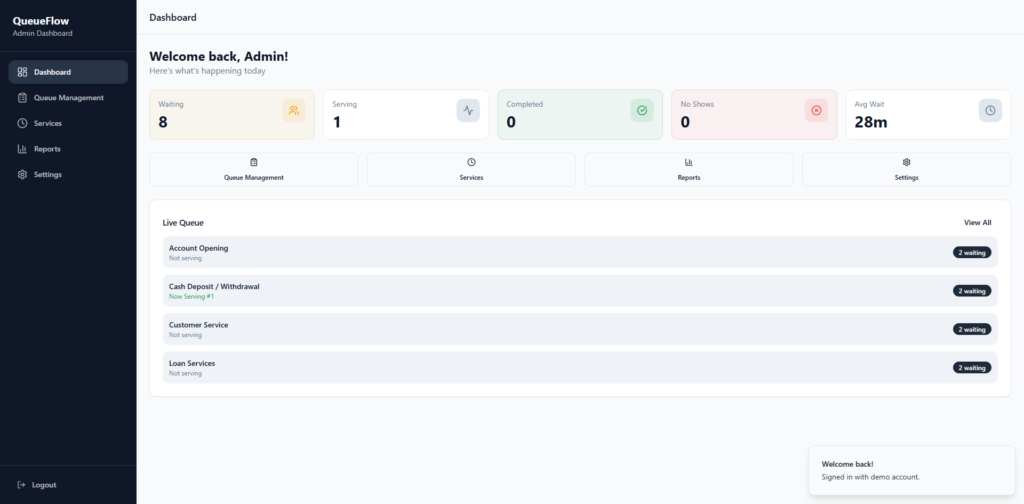Click the Dashboard grid icon in sidebar
The image size is (1024, 504).
(22, 72)
